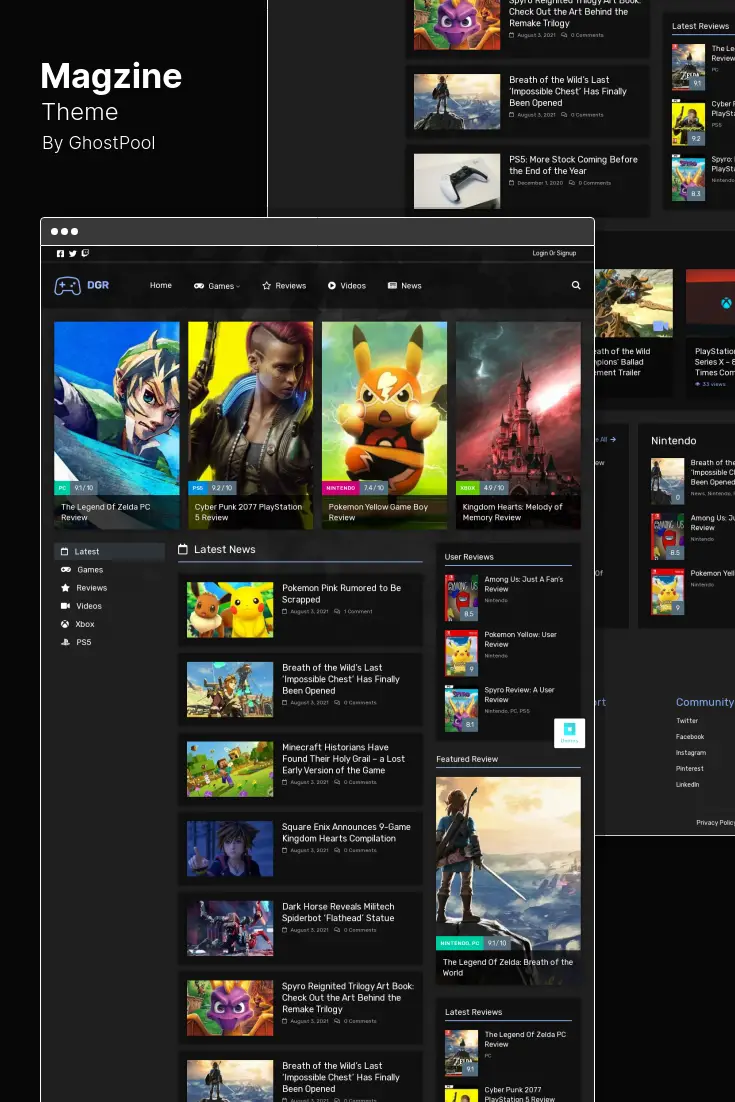The width and height of the screenshot is (735, 1102).
Task: Click the Featured Review widget heading
Action: [x=467, y=759]
